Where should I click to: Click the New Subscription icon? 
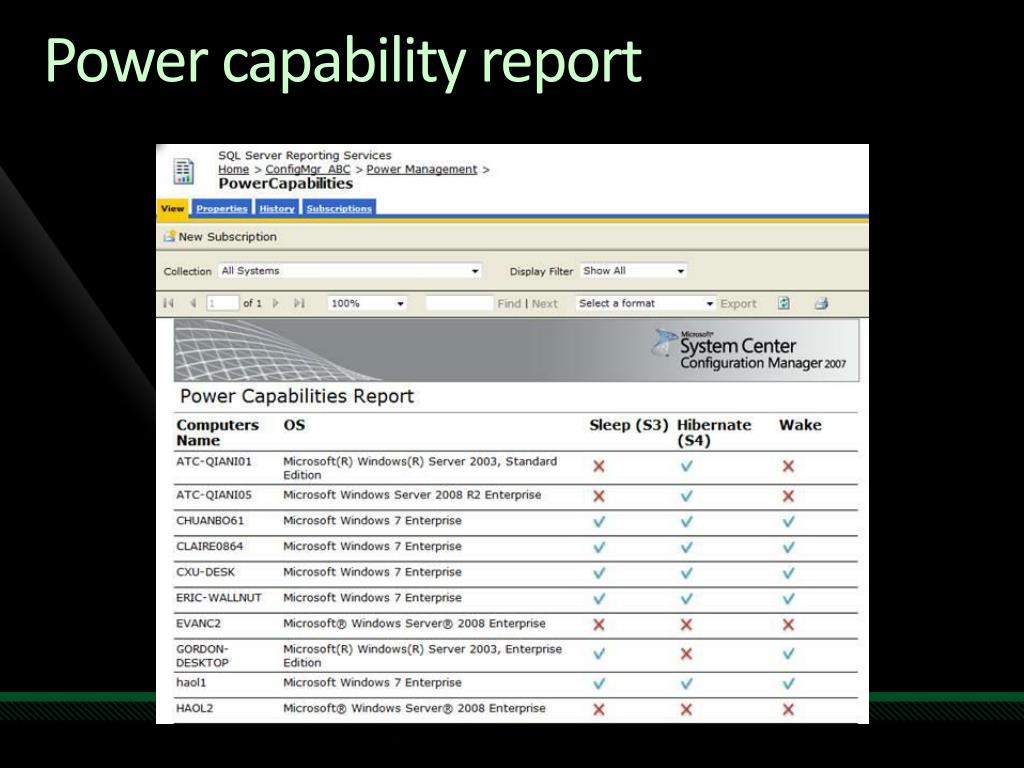[x=170, y=236]
